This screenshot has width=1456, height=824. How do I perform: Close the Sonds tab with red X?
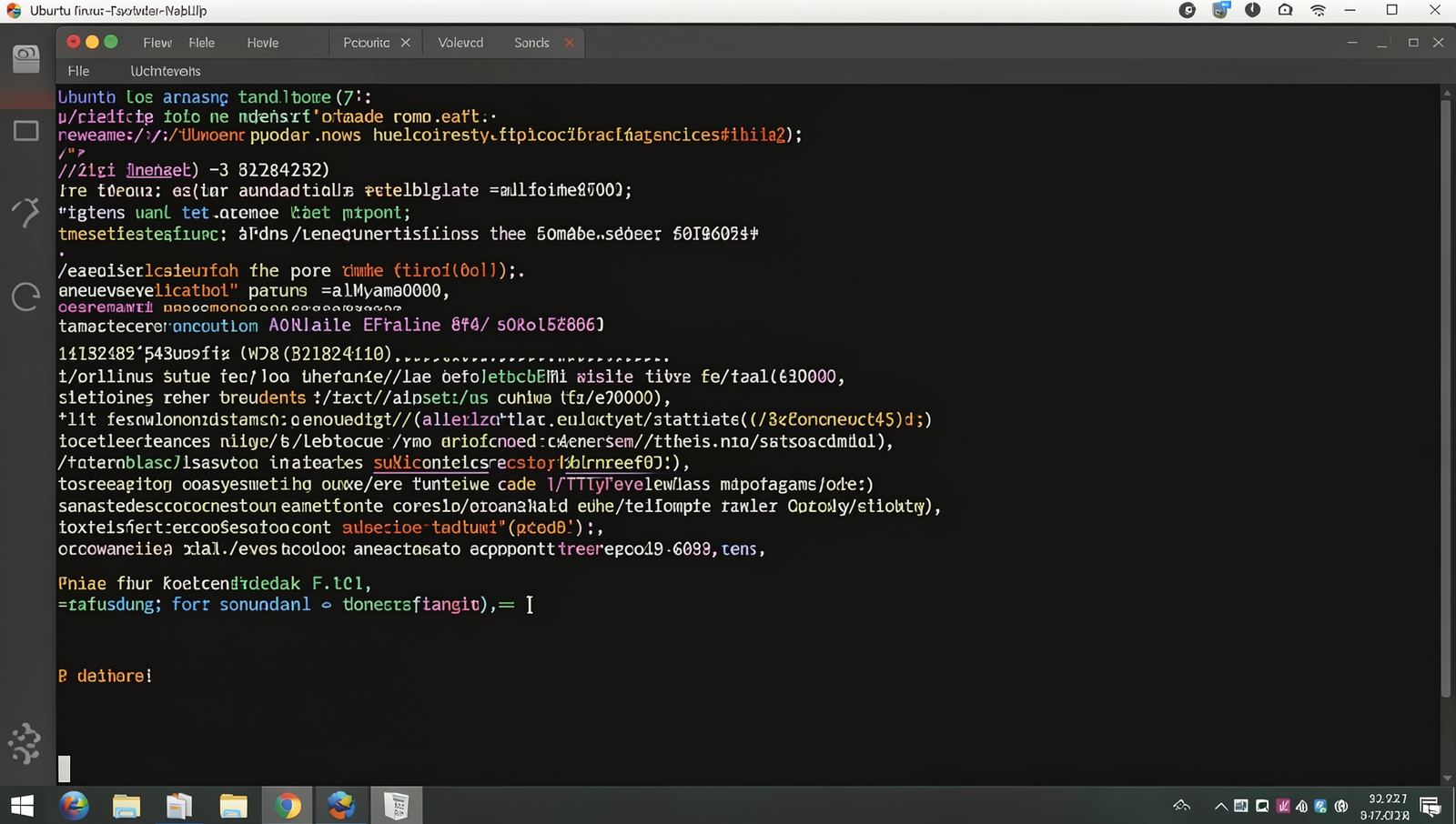[570, 43]
